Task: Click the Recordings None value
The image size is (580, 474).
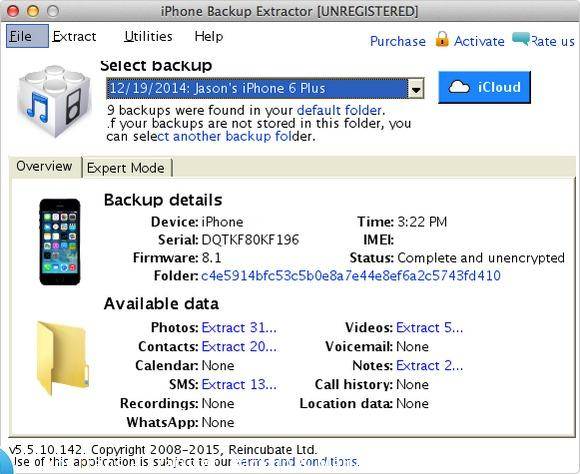Action: [218, 403]
